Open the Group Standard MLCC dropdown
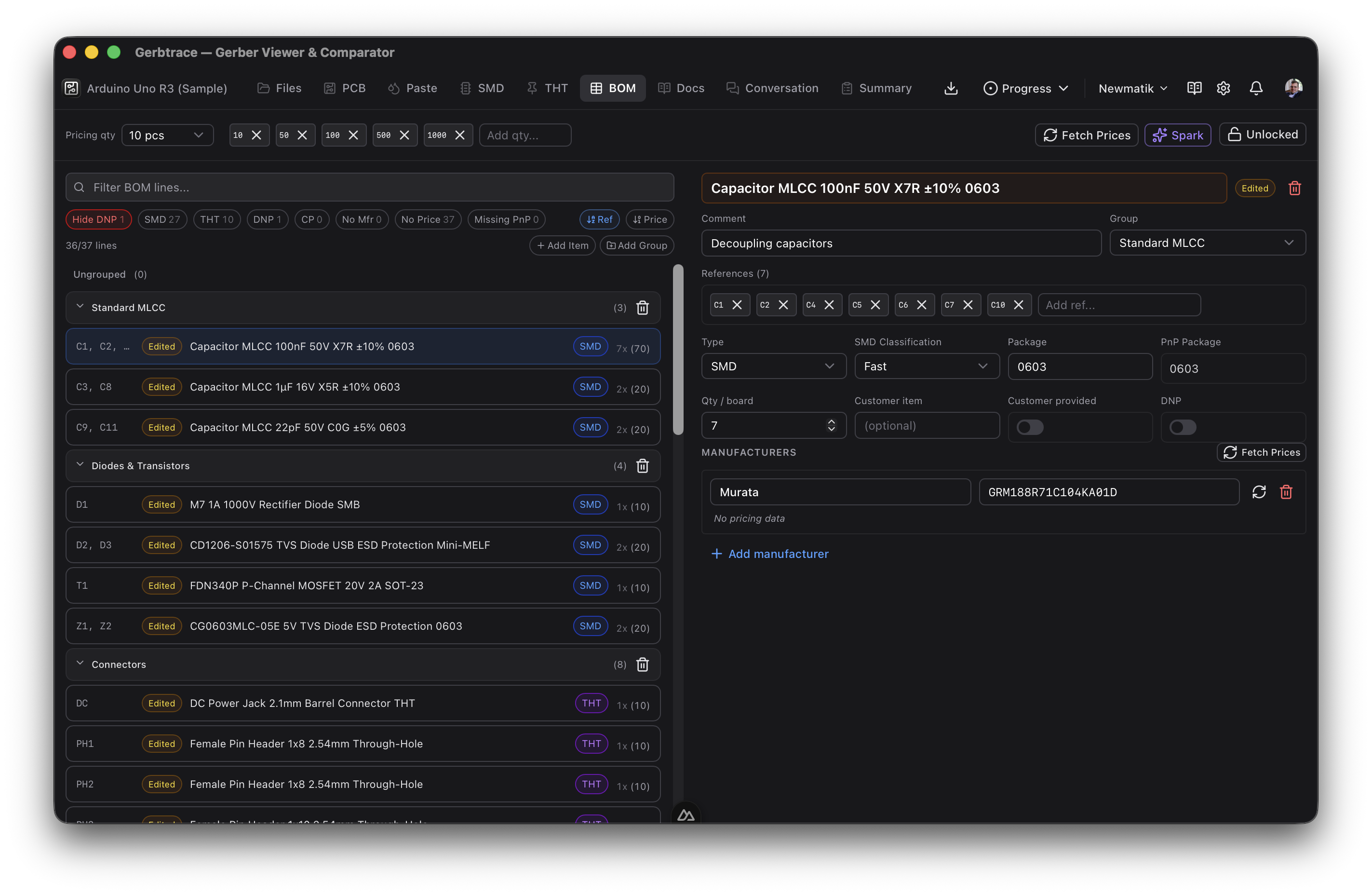 click(x=1207, y=243)
